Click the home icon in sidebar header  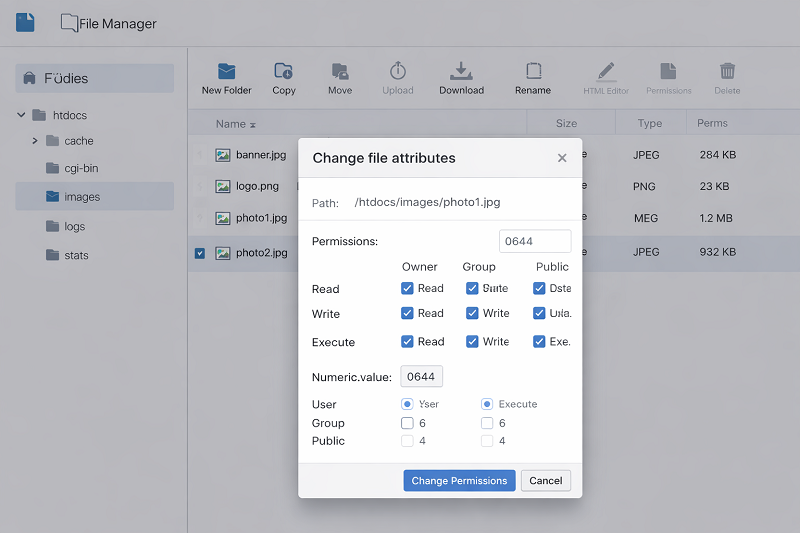coord(30,78)
